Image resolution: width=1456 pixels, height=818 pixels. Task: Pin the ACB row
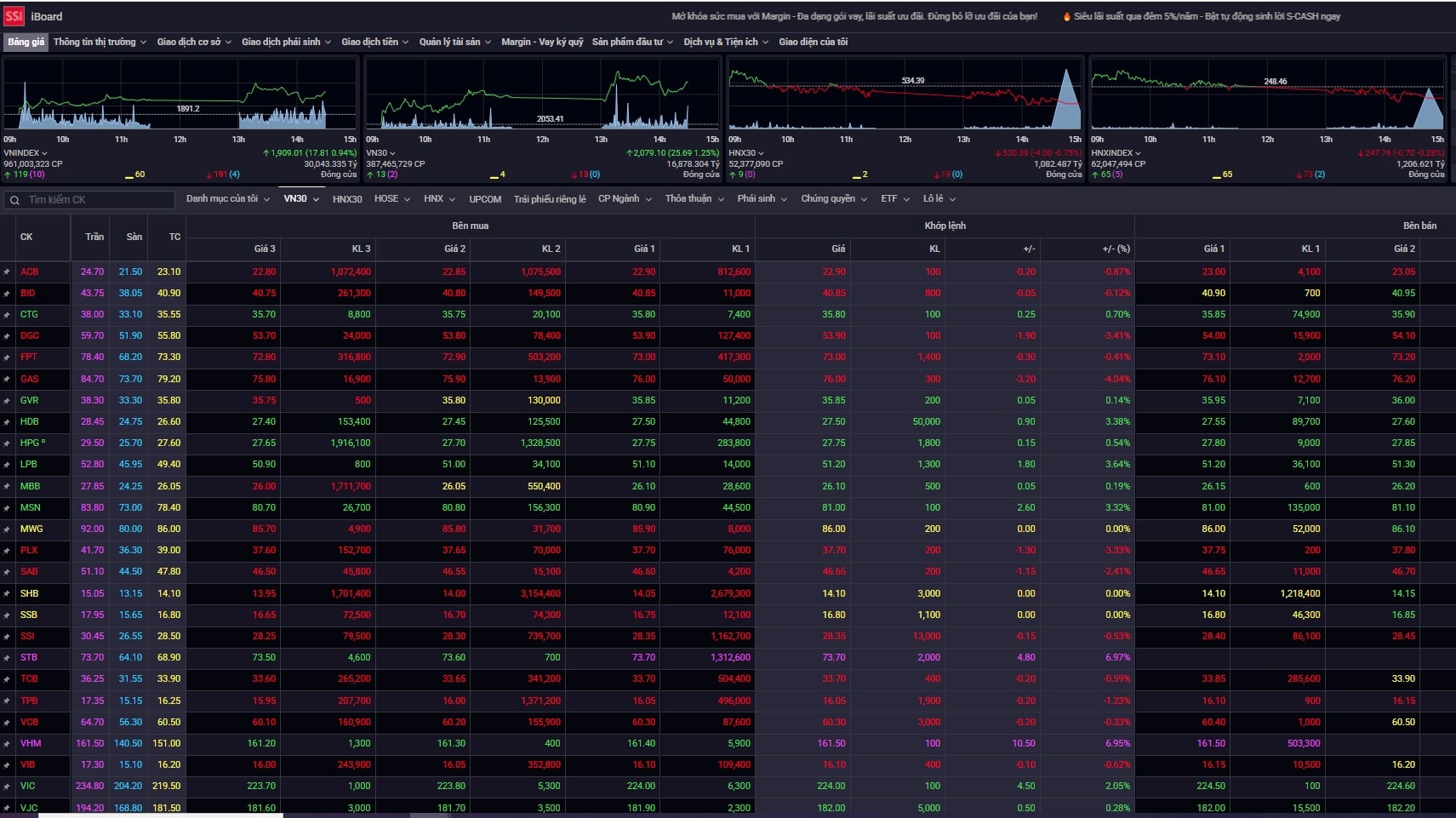click(x=7, y=272)
